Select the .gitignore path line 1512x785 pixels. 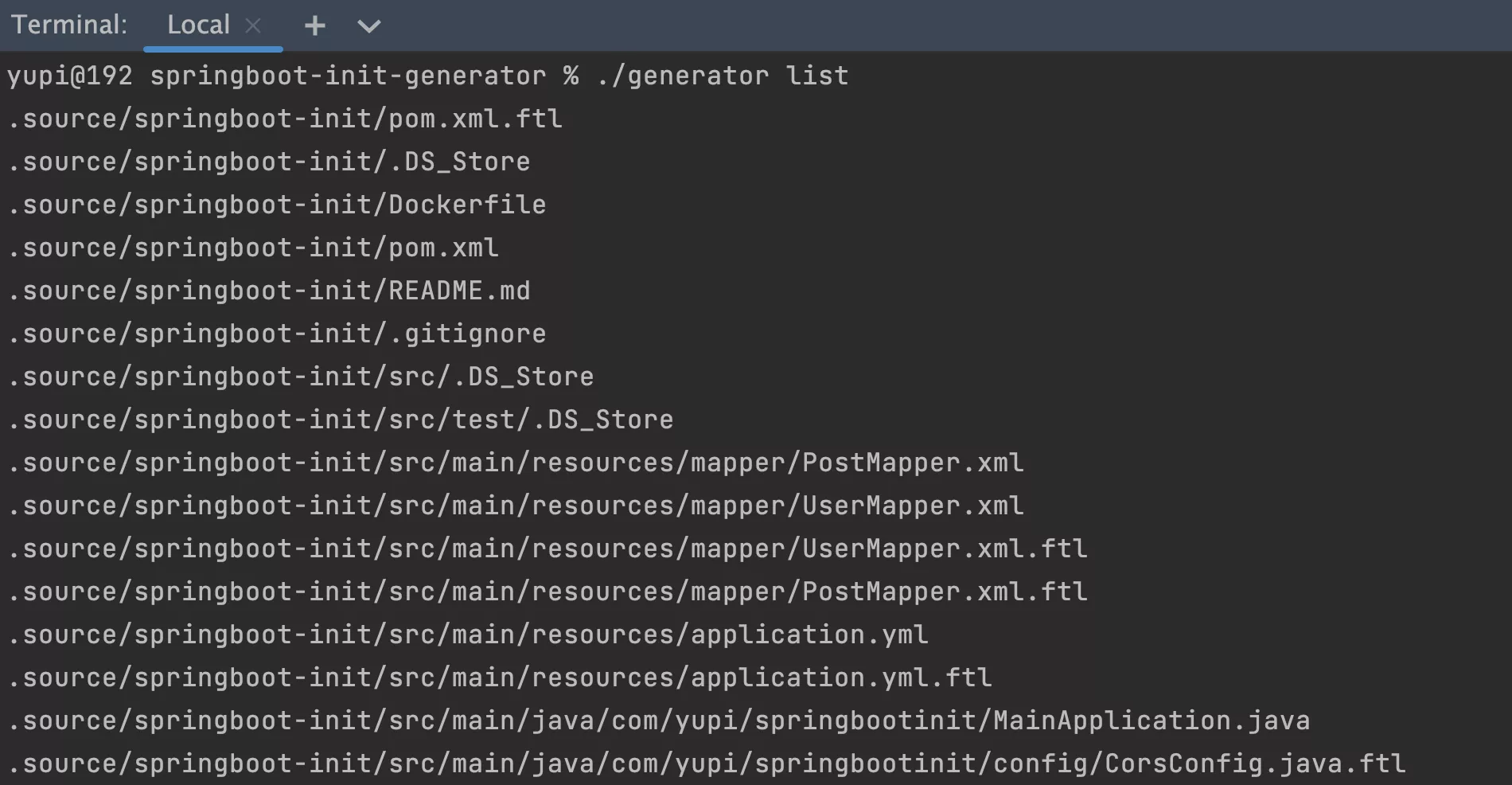[277, 334]
